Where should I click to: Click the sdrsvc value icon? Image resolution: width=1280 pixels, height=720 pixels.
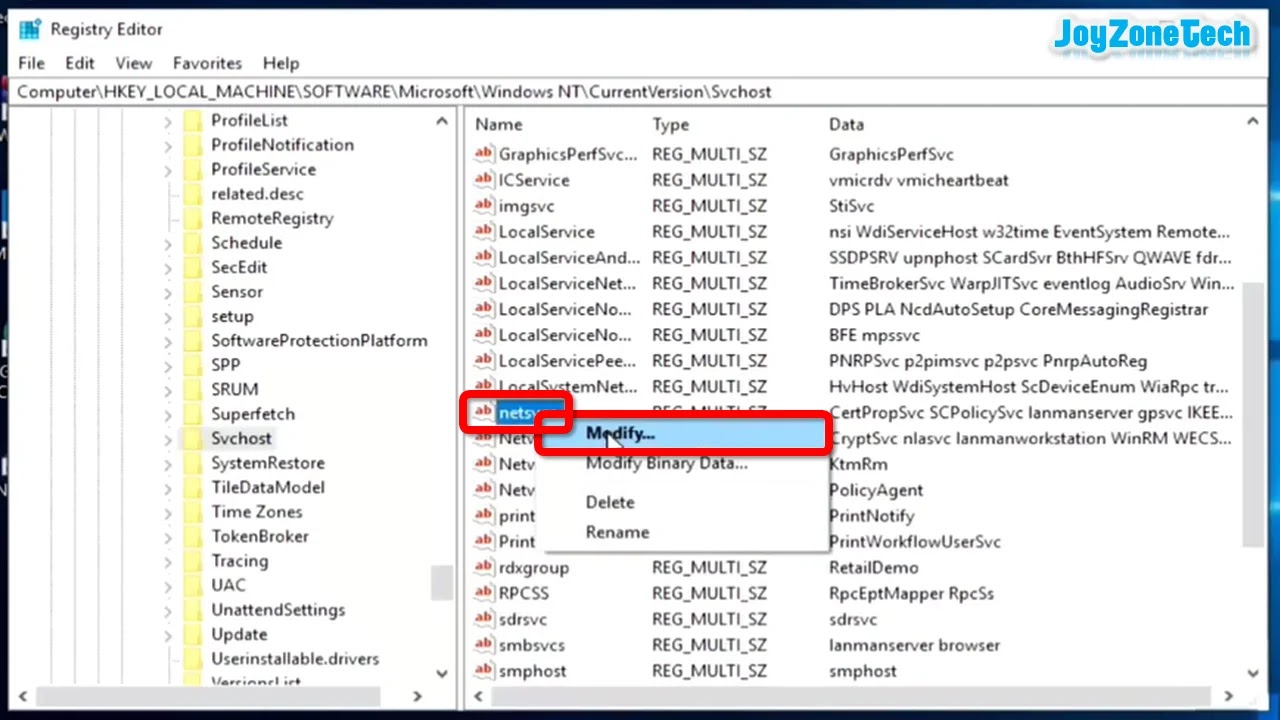coord(484,619)
